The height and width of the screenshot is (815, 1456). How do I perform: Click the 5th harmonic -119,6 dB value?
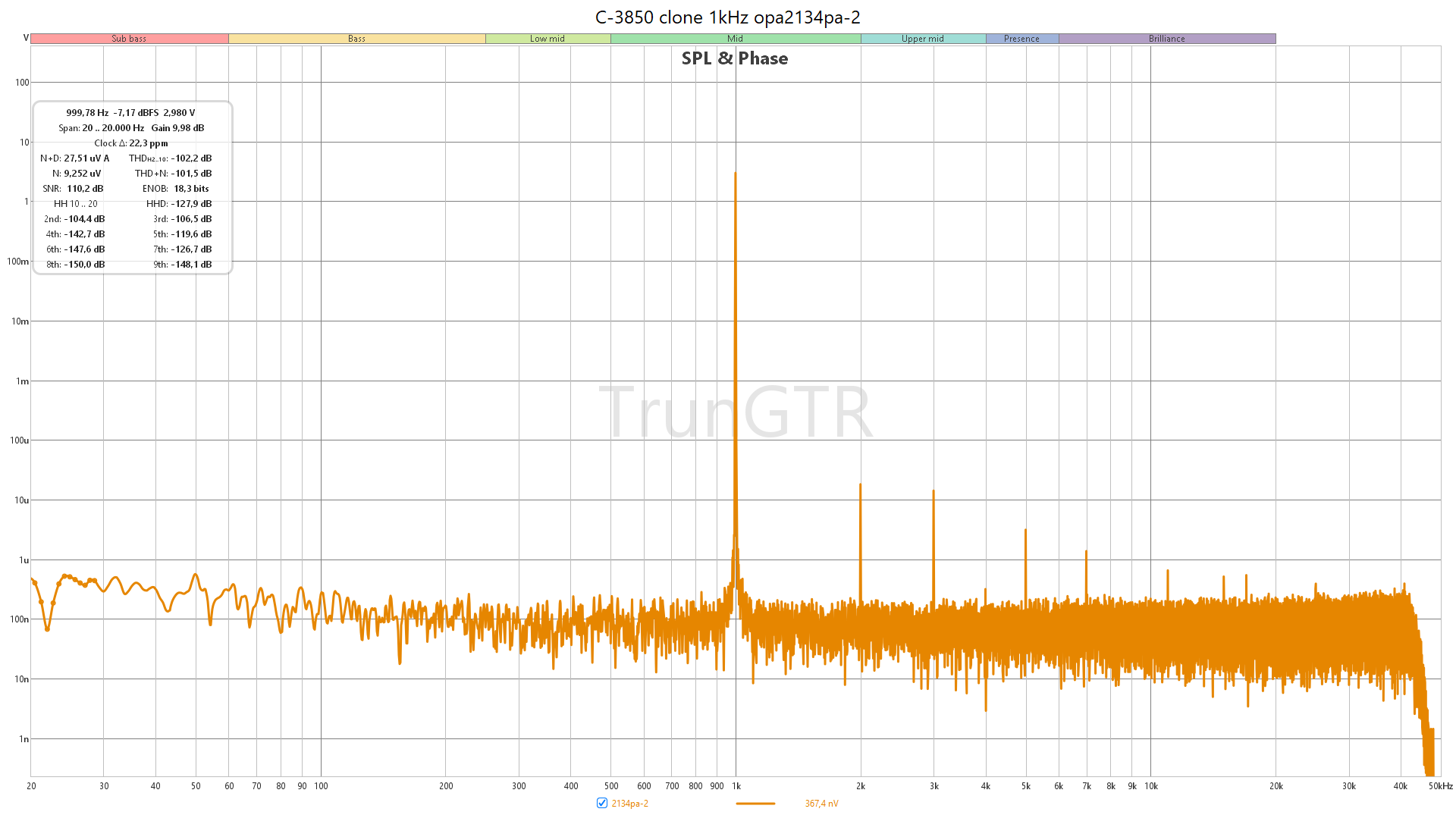tap(192, 234)
